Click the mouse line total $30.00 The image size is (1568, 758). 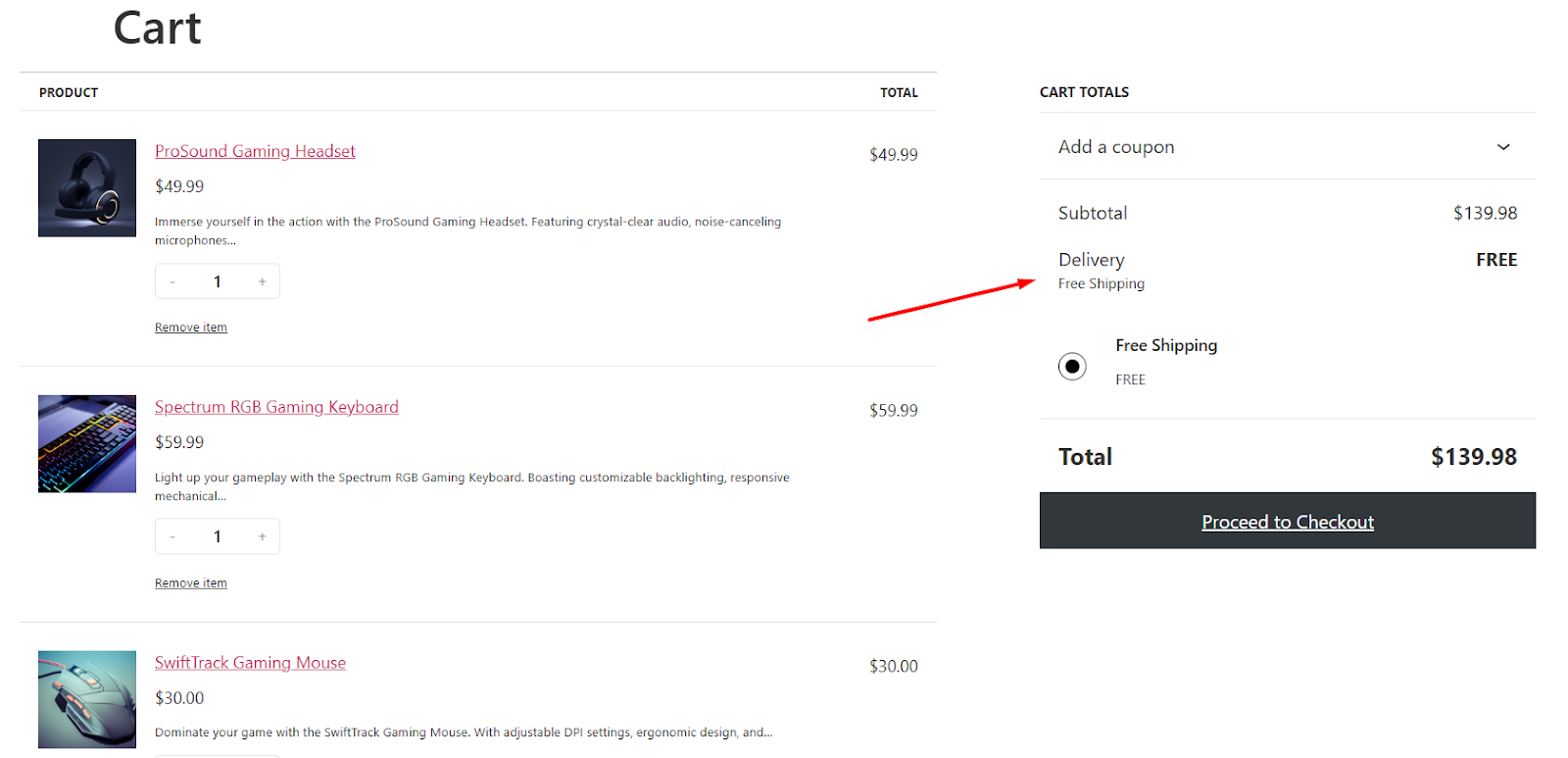point(894,667)
